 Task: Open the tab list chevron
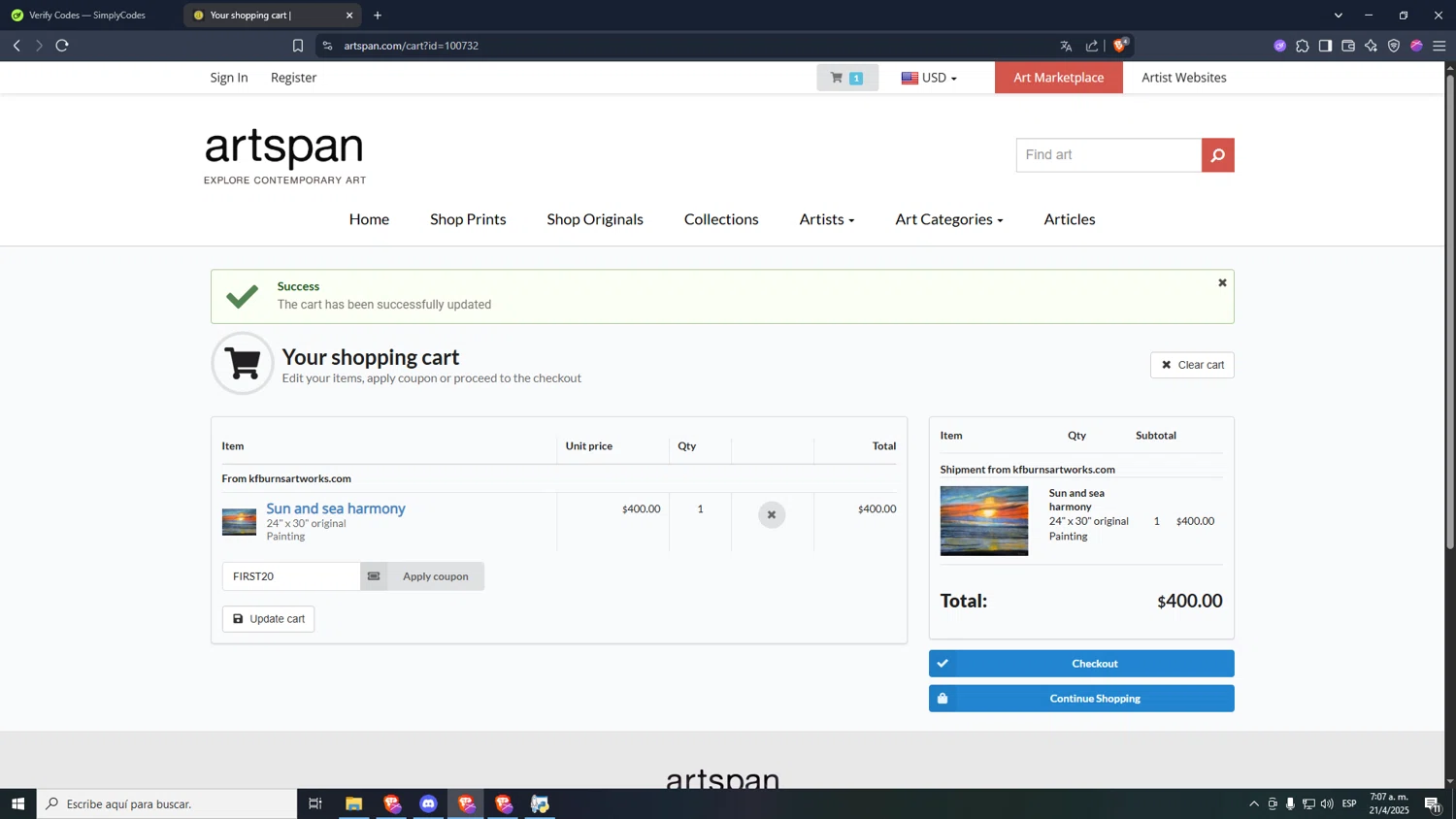1339,15
